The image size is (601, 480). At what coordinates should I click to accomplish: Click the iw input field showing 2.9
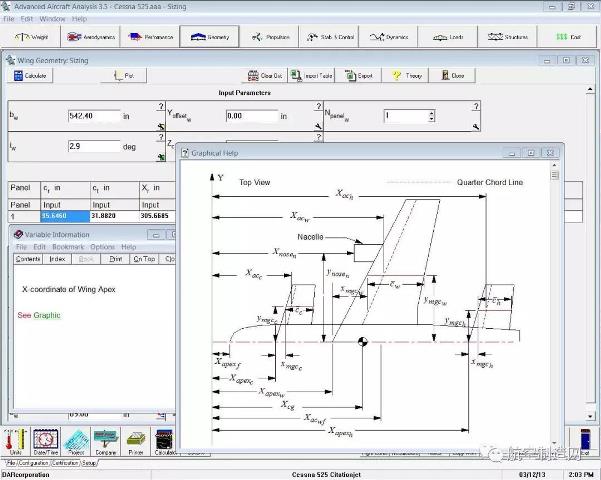click(94, 146)
